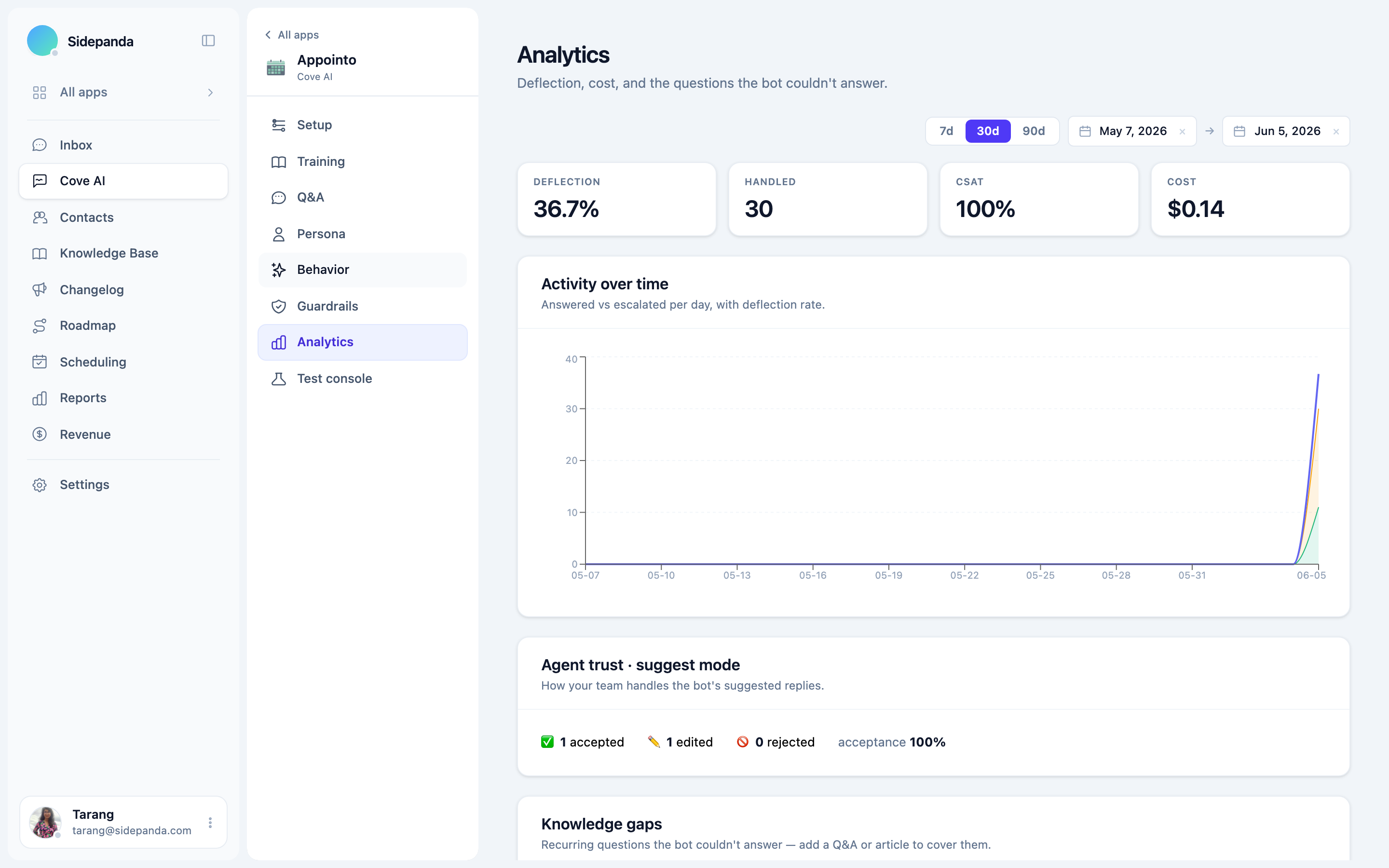Click the Behavior sparkle icon
This screenshot has width=1389, height=868.
(x=279, y=270)
